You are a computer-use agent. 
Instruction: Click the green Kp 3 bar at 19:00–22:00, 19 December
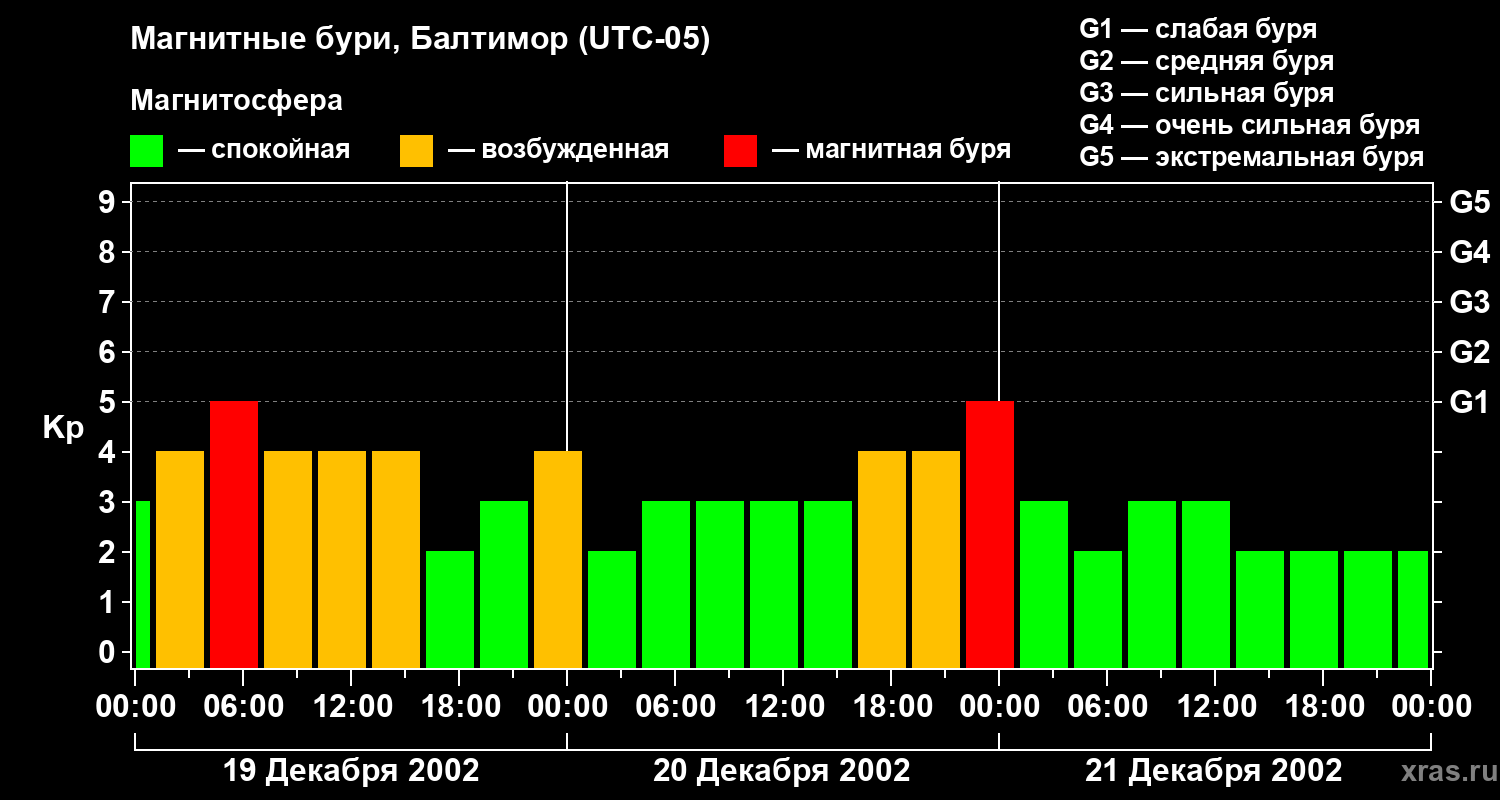(x=504, y=584)
